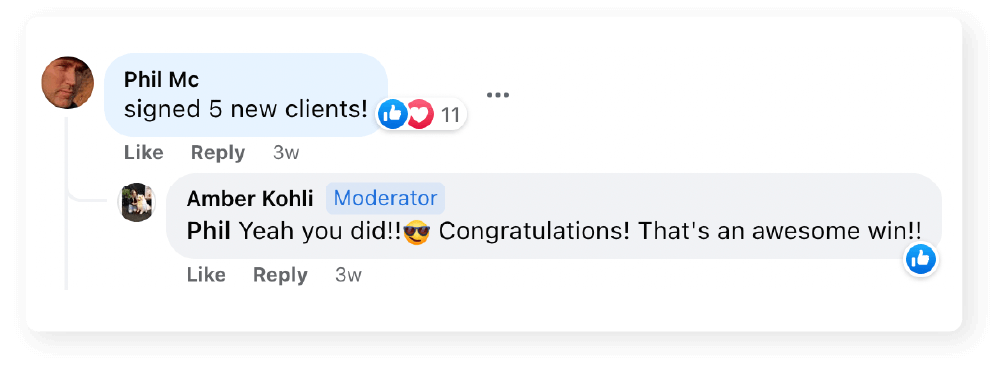Click the sunglasses emoji in Amber's reply
The width and height of the screenshot is (1001, 375).
tap(417, 232)
